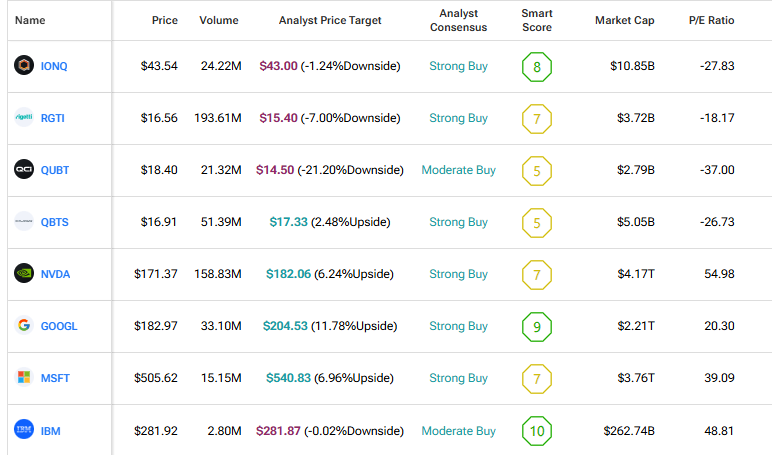Viewport: 772px width, 455px height.
Task: Open the IONQ ticker link
Action: point(54,66)
